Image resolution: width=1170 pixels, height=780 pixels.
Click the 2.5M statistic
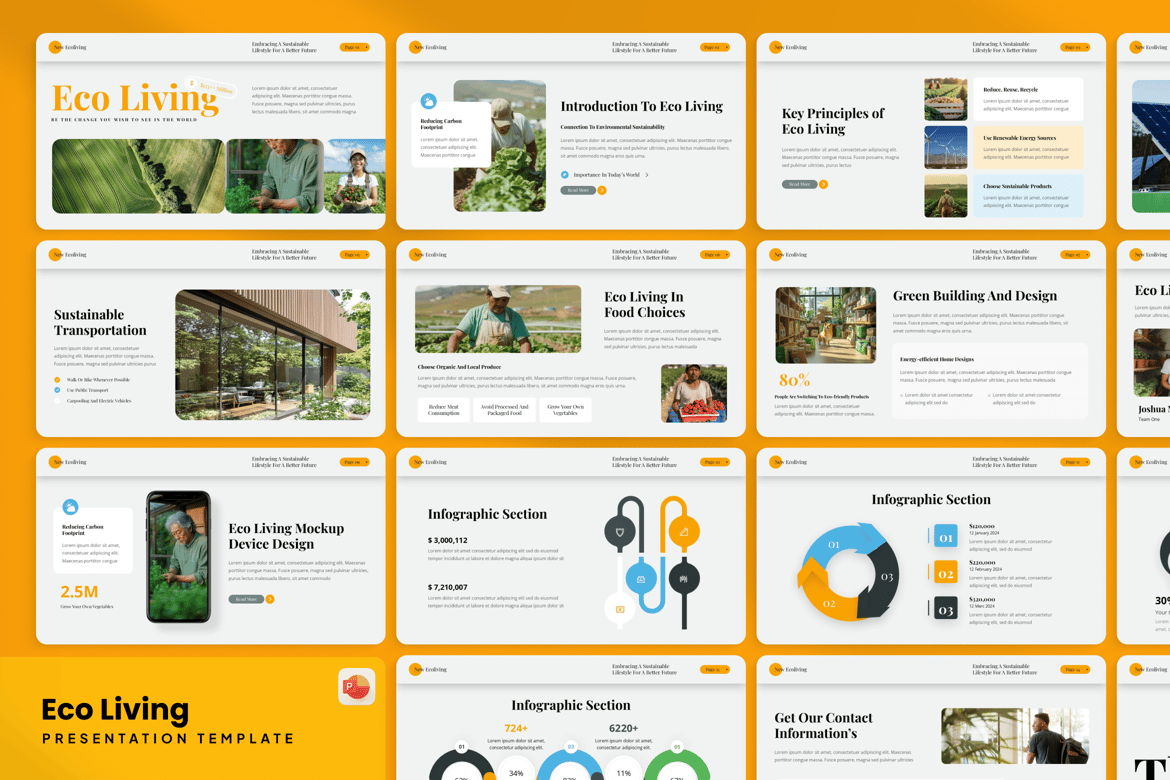79,592
